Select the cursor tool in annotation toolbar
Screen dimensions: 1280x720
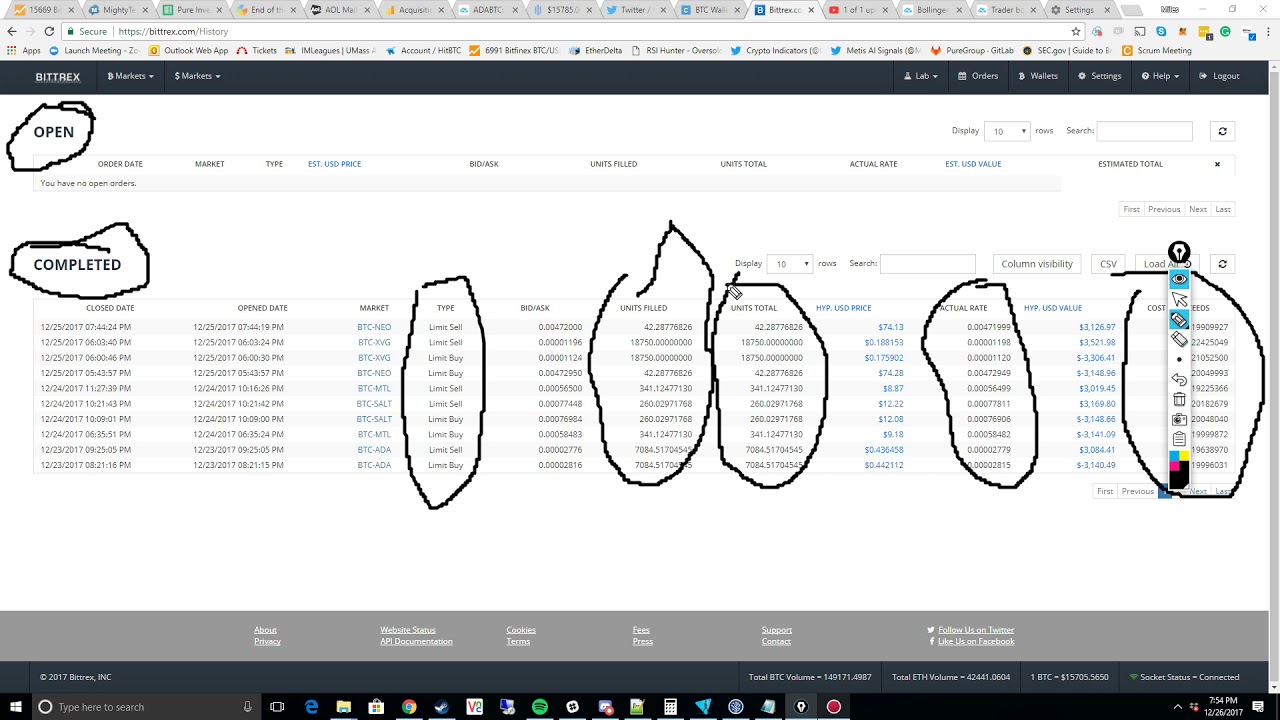[1179, 300]
